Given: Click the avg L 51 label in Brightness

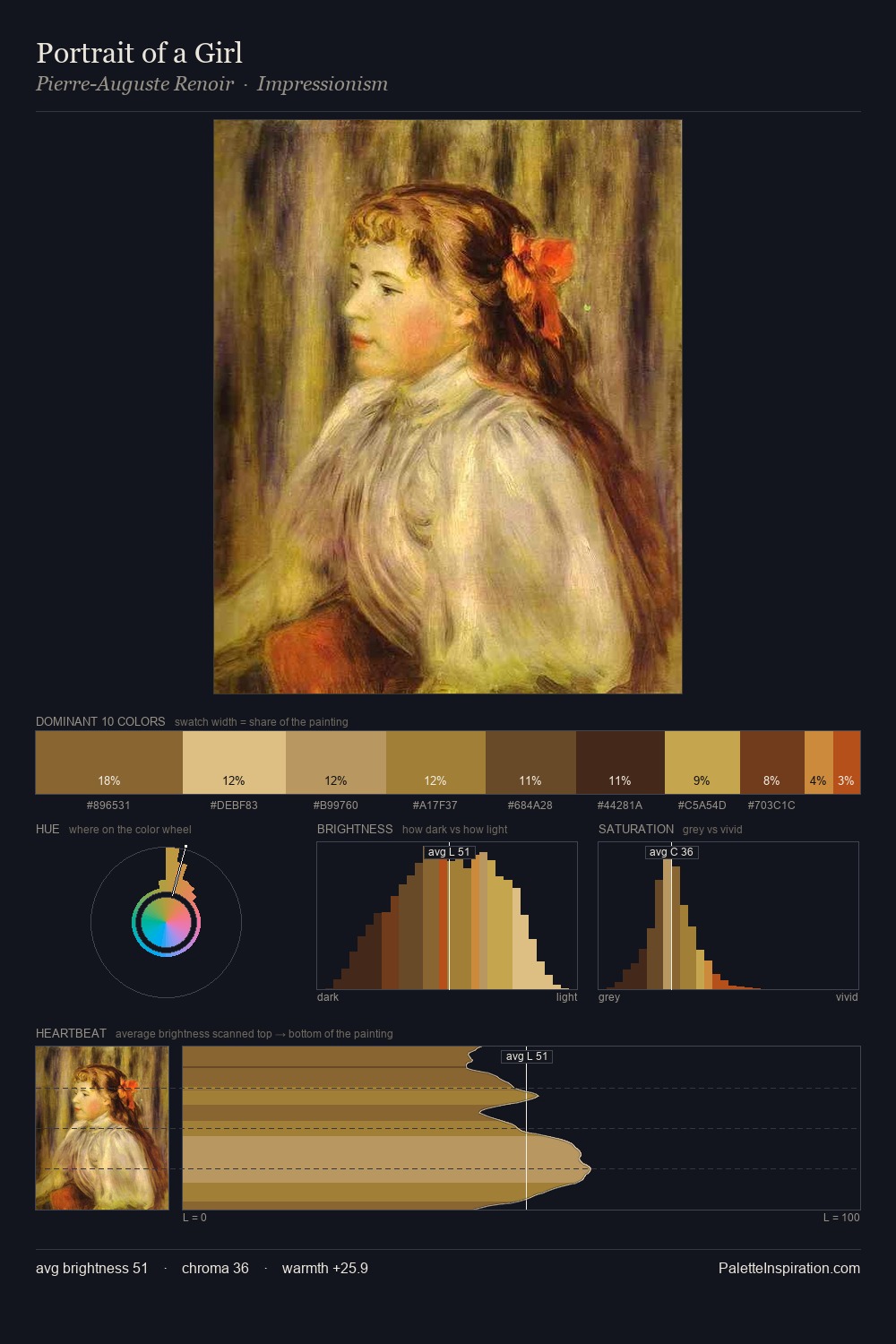Looking at the screenshot, I should coord(449,852).
